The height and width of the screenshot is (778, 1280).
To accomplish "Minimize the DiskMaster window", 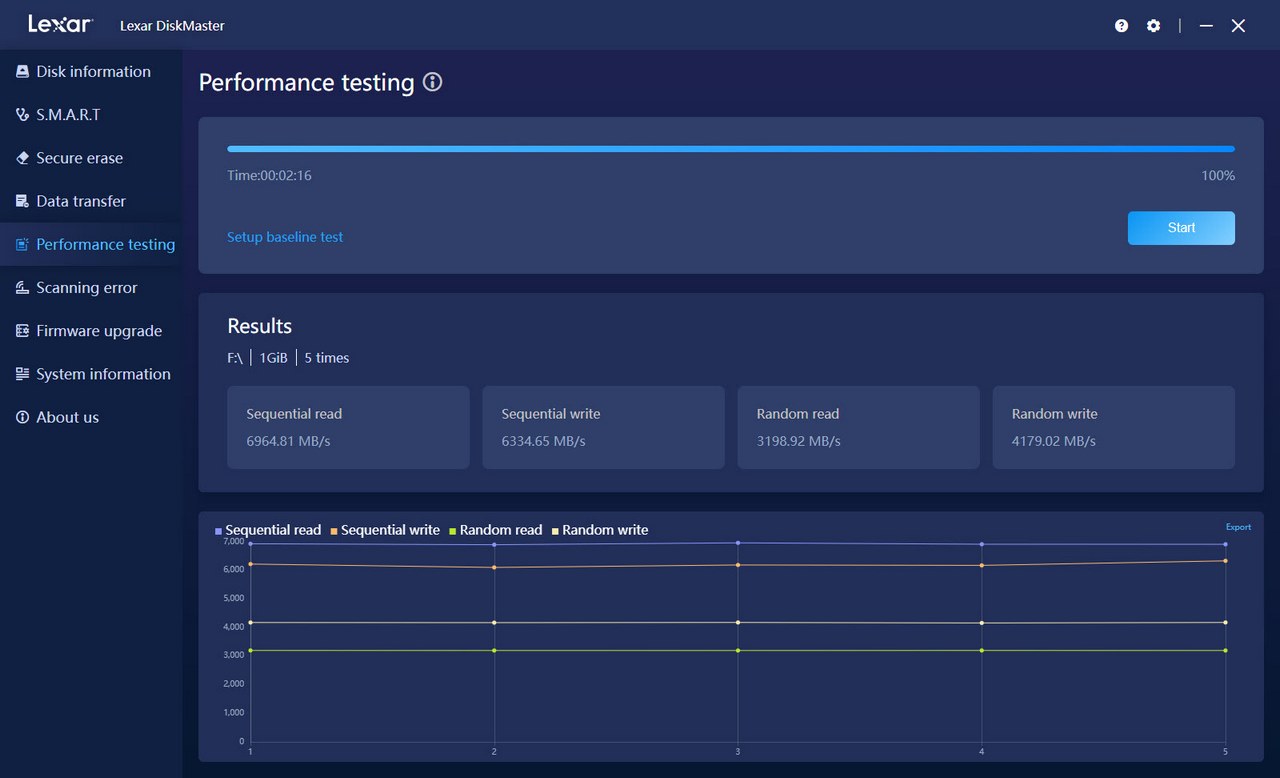I will point(1206,26).
